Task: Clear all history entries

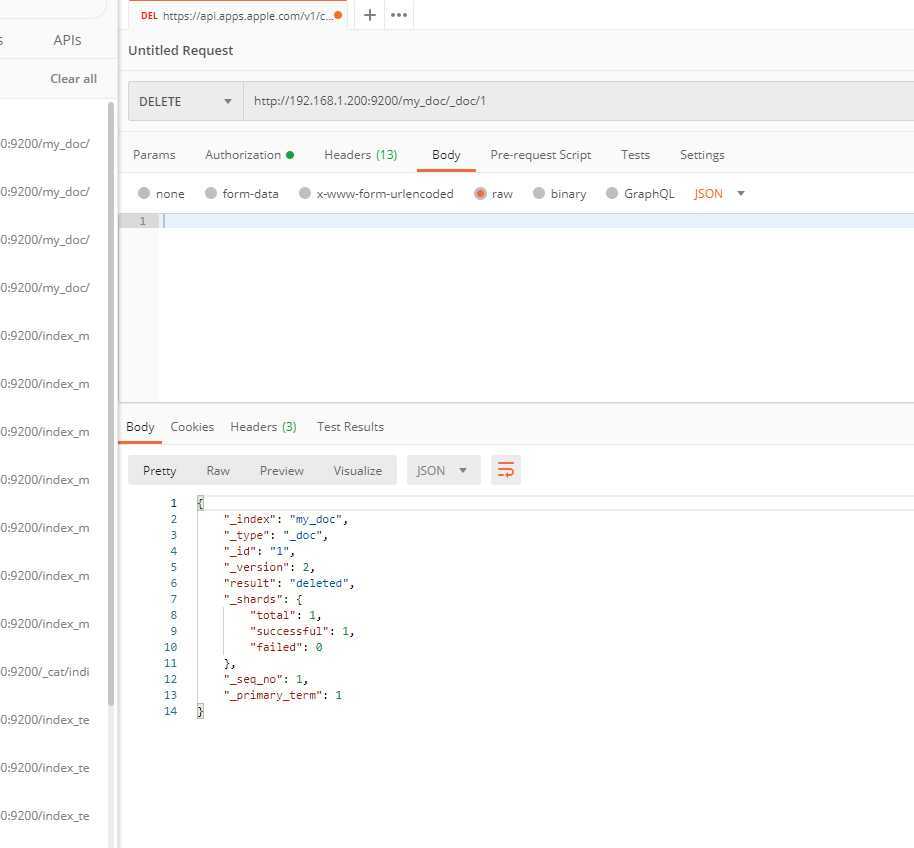Action: 73,79
